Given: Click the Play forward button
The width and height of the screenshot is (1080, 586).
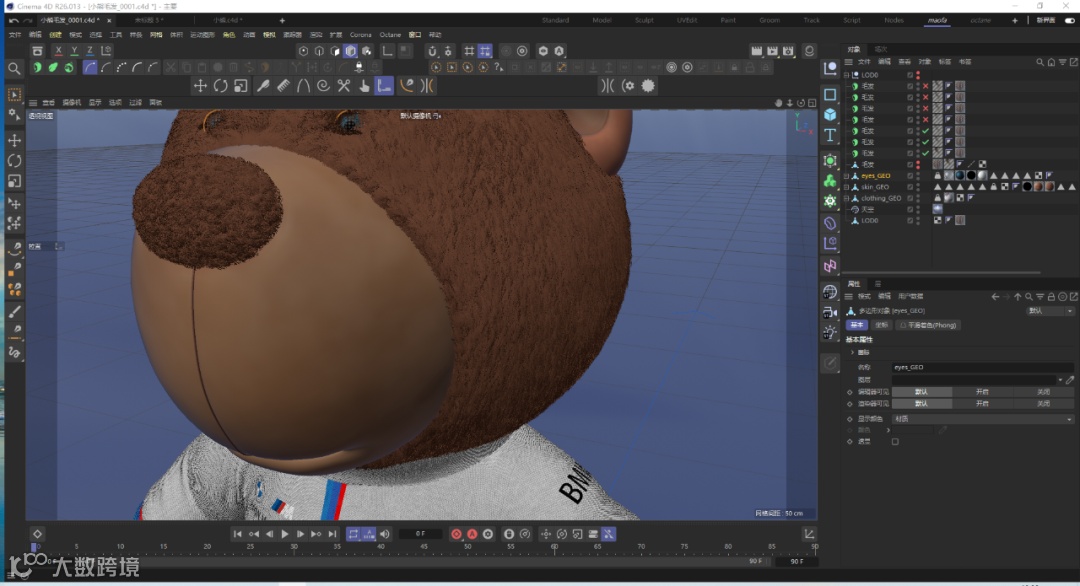Looking at the screenshot, I should point(284,534).
